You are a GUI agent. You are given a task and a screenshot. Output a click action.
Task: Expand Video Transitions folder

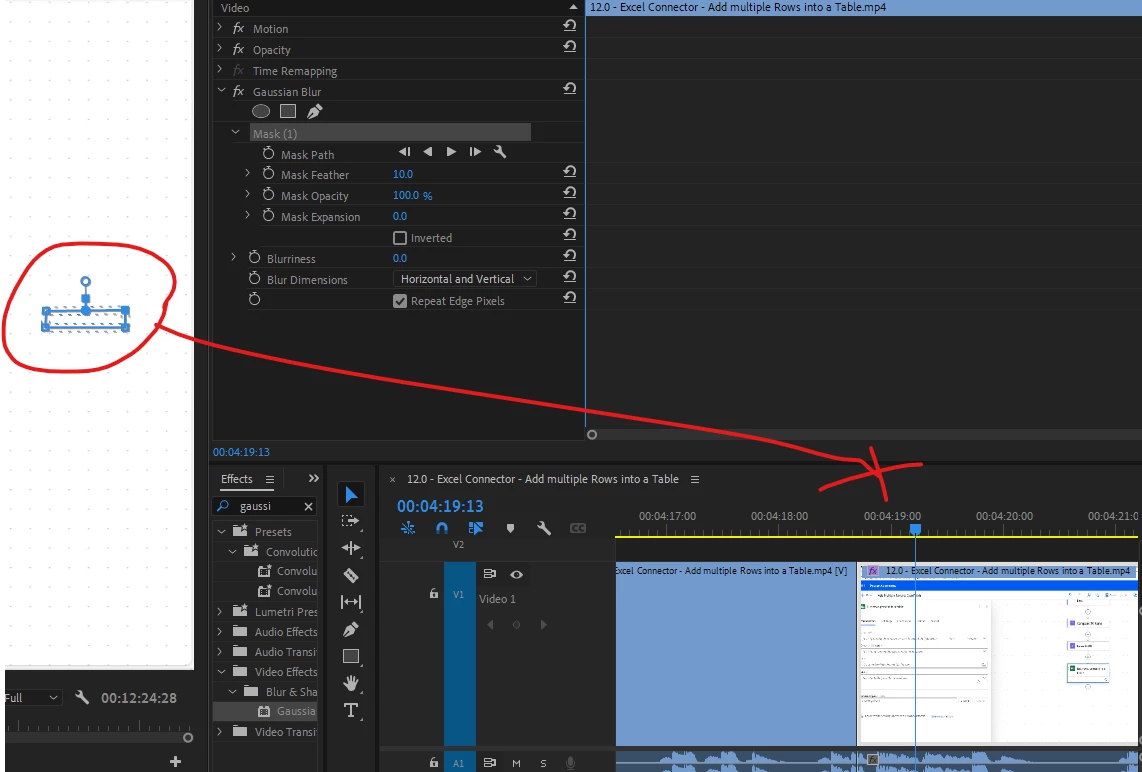click(220, 731)
